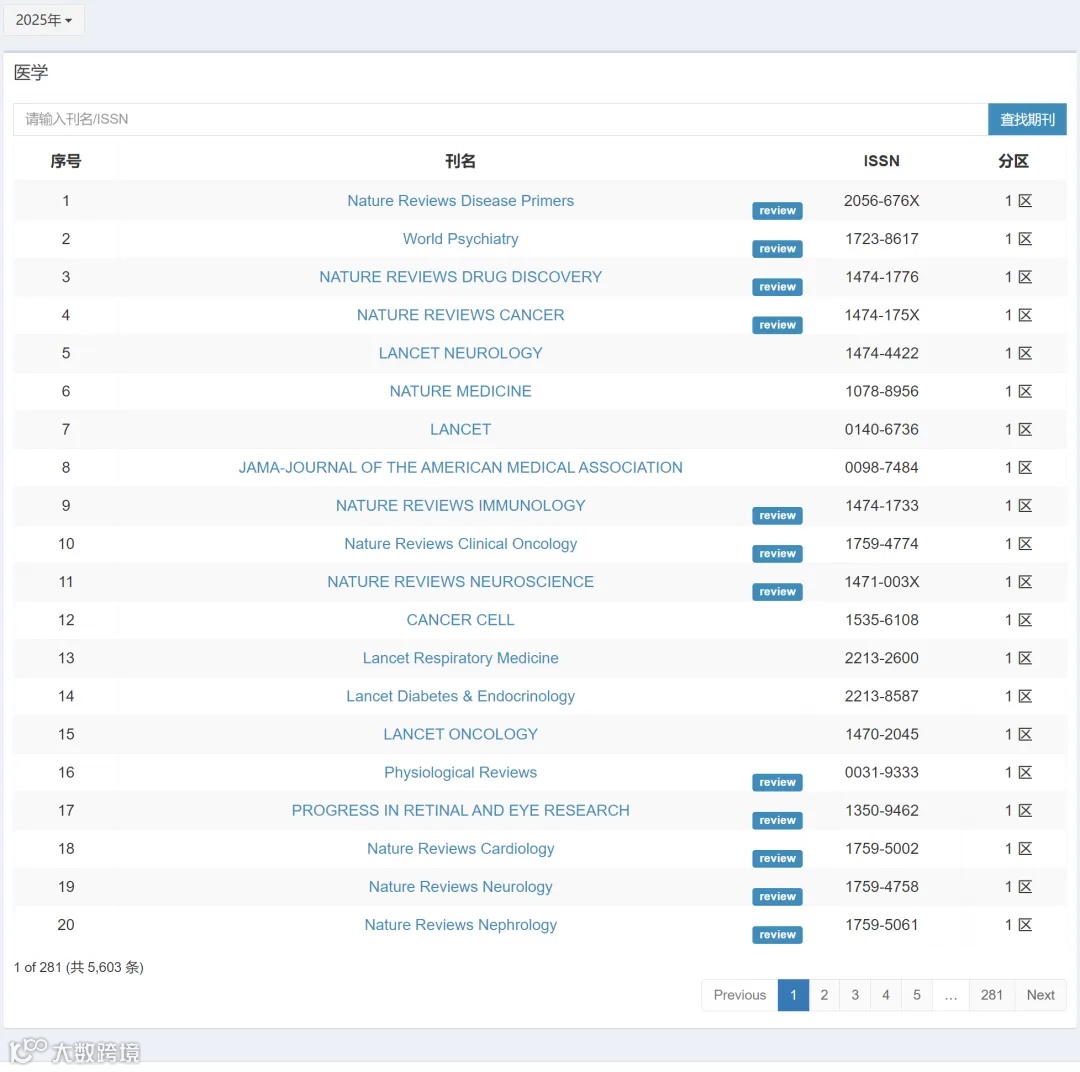Viewport: 1080px width, 1072px height.
Task: Go to page 5 in pagination
Action: (917, 995)
